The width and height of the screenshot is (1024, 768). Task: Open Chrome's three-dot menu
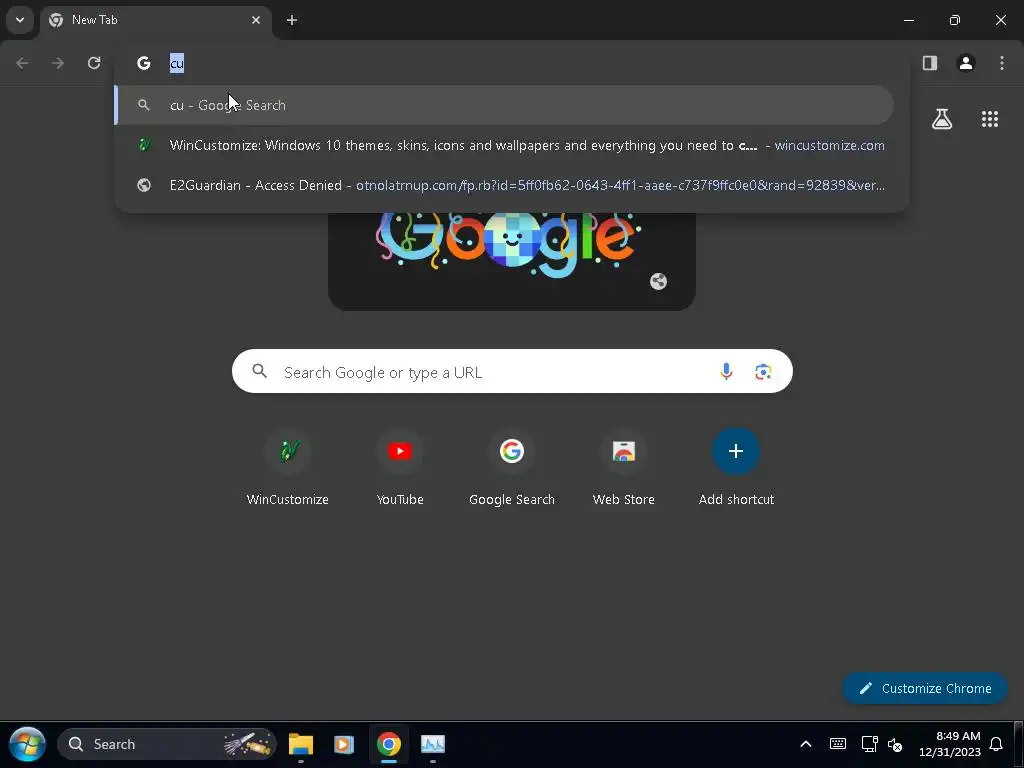pos(1002,63)
